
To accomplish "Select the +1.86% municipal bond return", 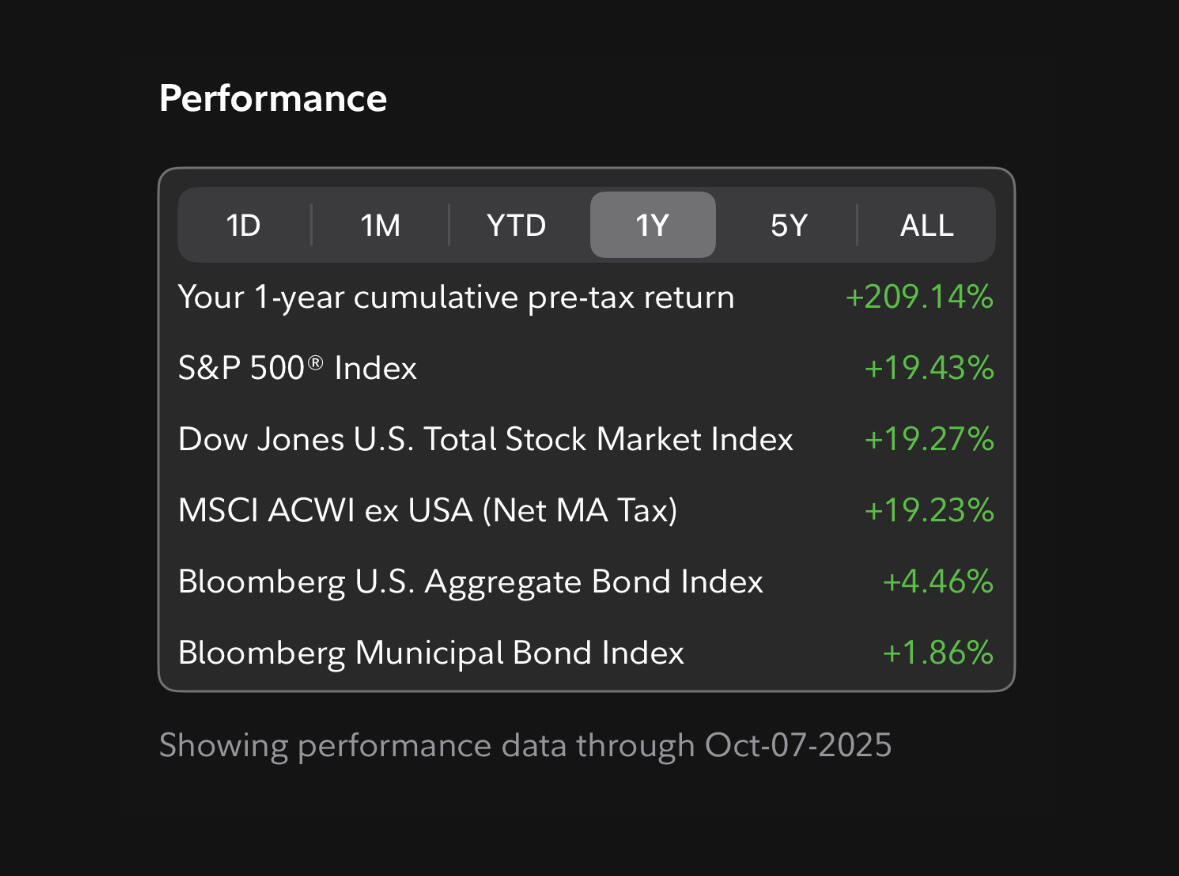I will click(937, 652).
